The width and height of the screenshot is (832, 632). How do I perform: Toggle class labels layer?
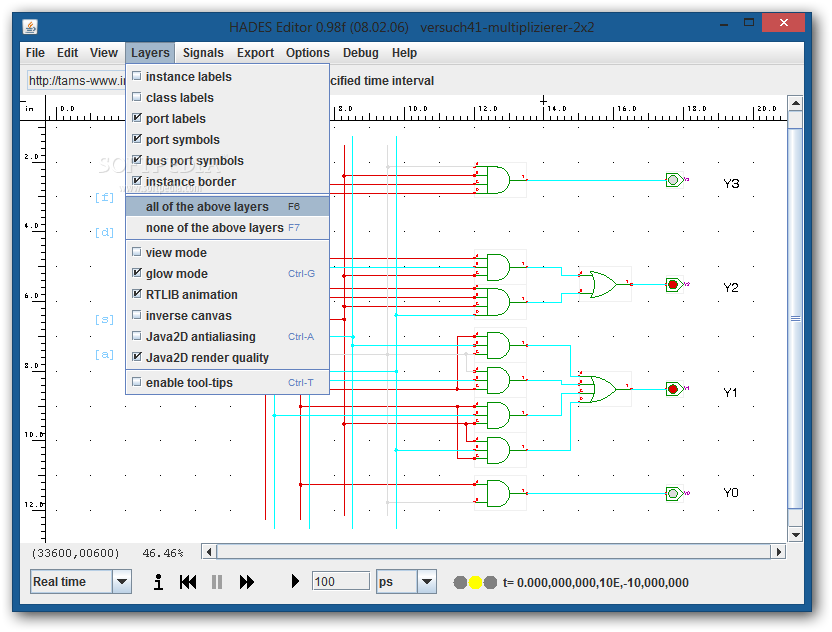[227, 98]
